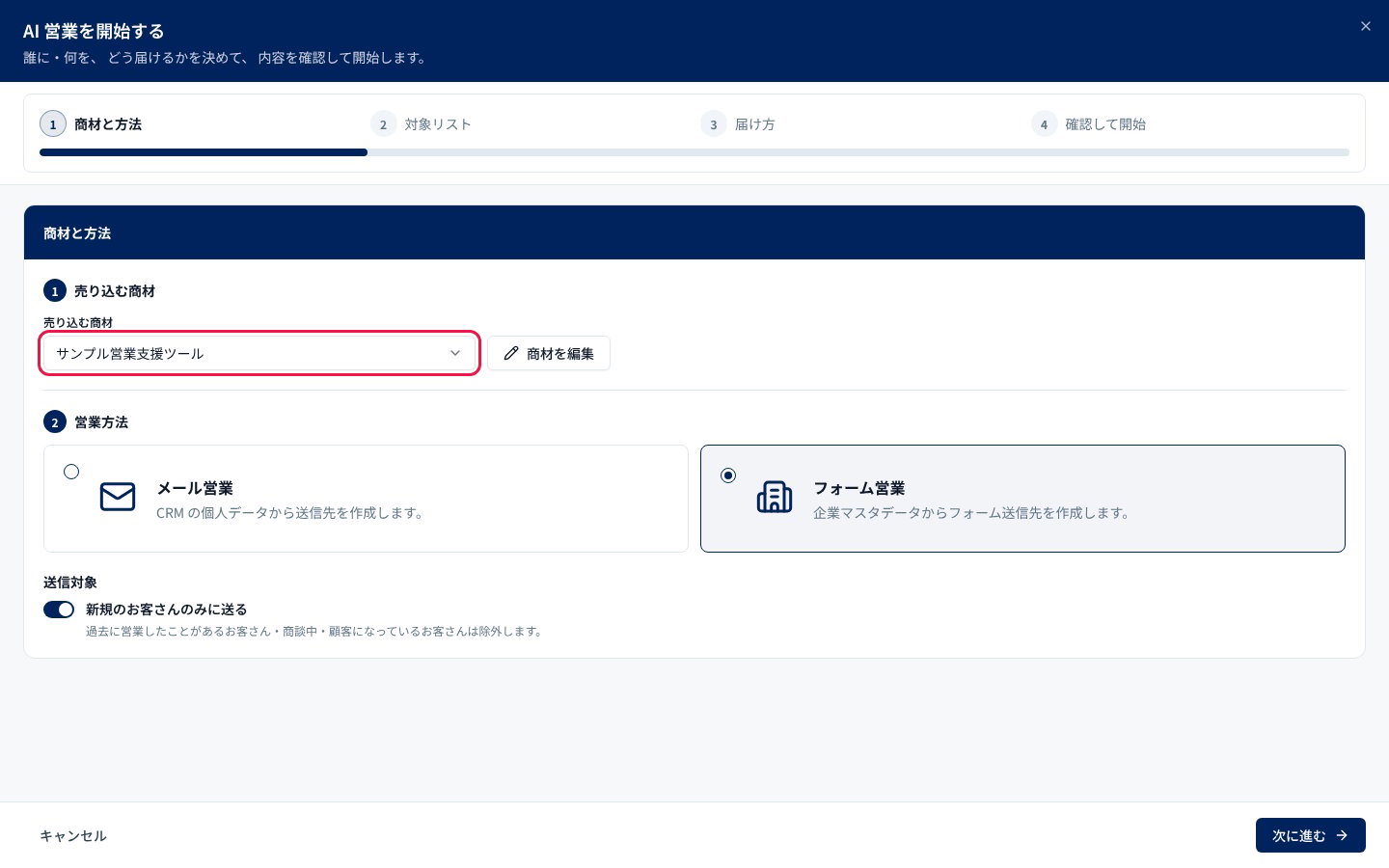This screenshot has width=1389, height=868.
Task: Click the 過去に営業したことがある exclusion note
Action: point(315,632)
